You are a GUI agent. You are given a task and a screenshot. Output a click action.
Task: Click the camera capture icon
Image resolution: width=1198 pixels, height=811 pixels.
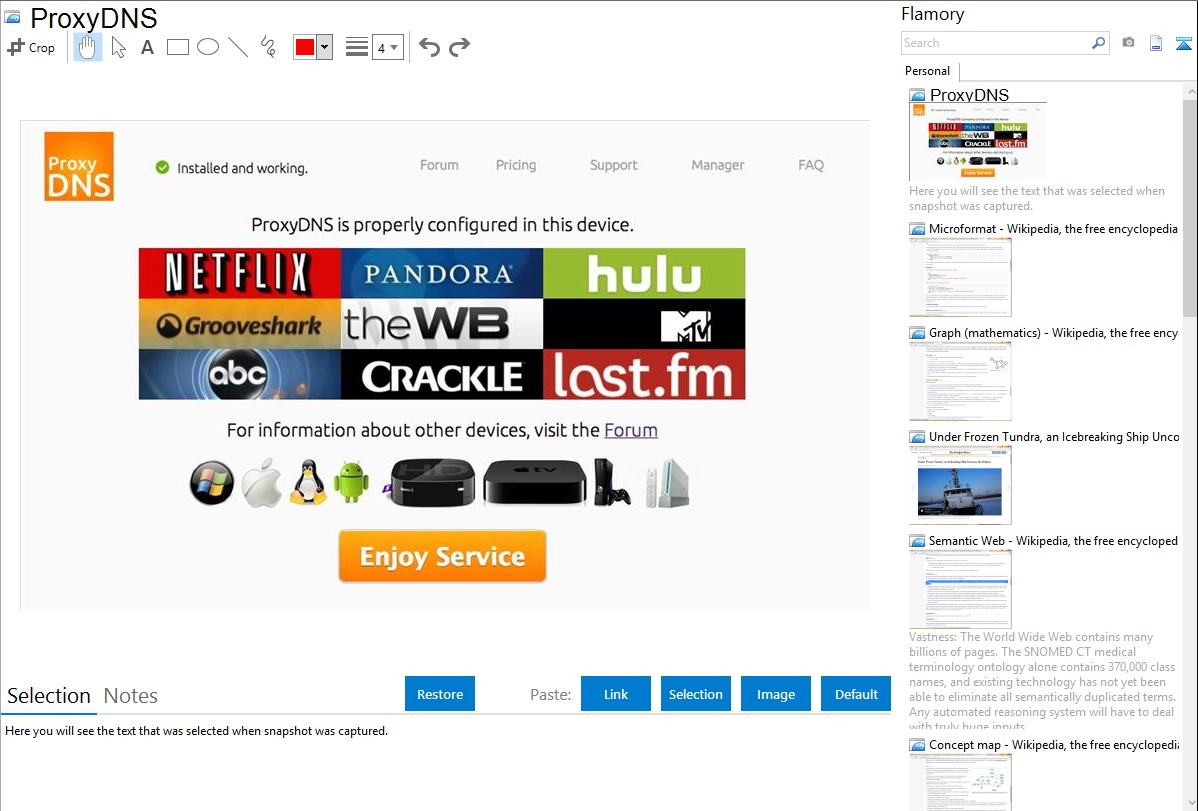1128,43
